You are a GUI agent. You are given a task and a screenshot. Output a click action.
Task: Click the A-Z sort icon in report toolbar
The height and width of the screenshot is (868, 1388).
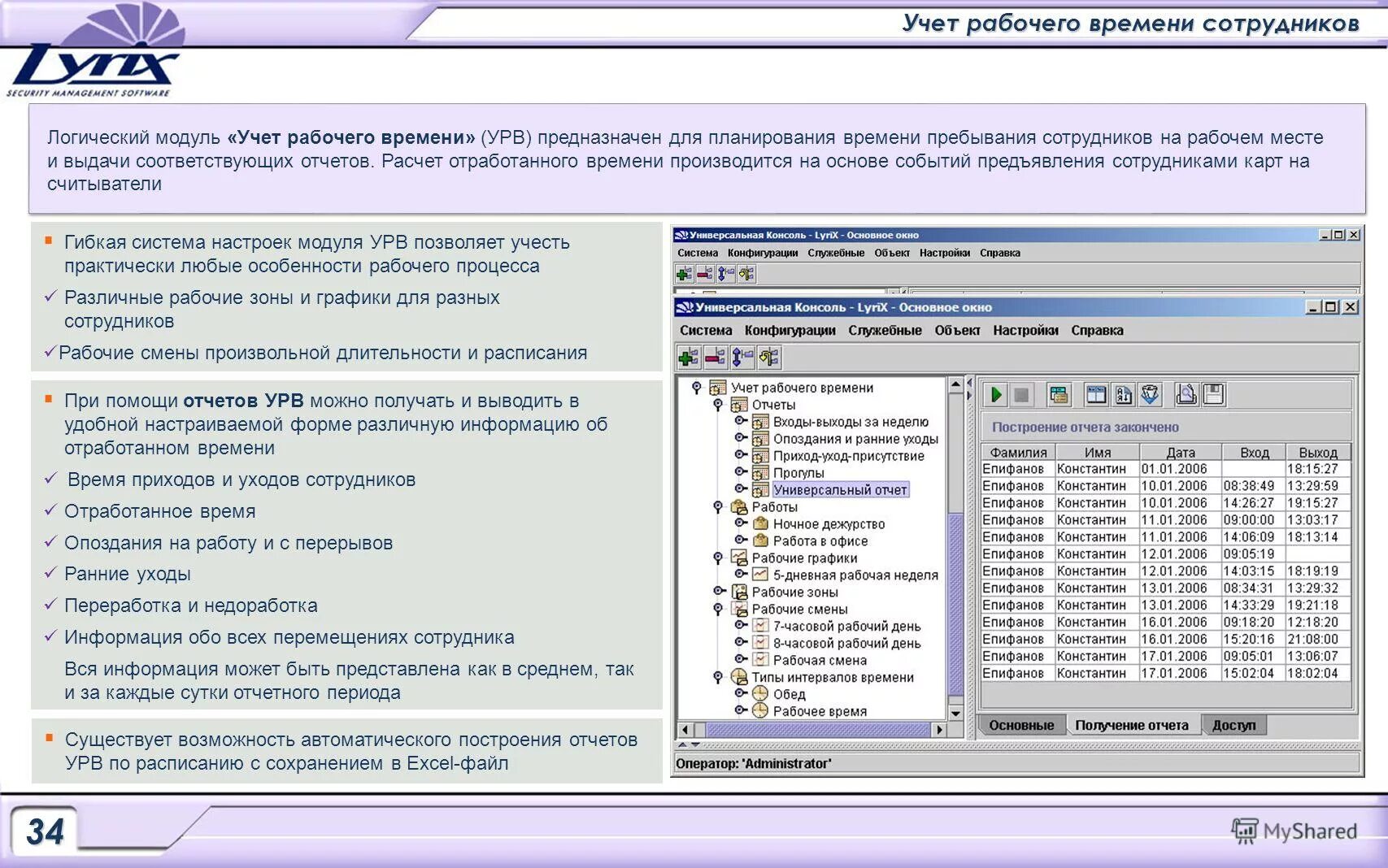coord(1124,395)
